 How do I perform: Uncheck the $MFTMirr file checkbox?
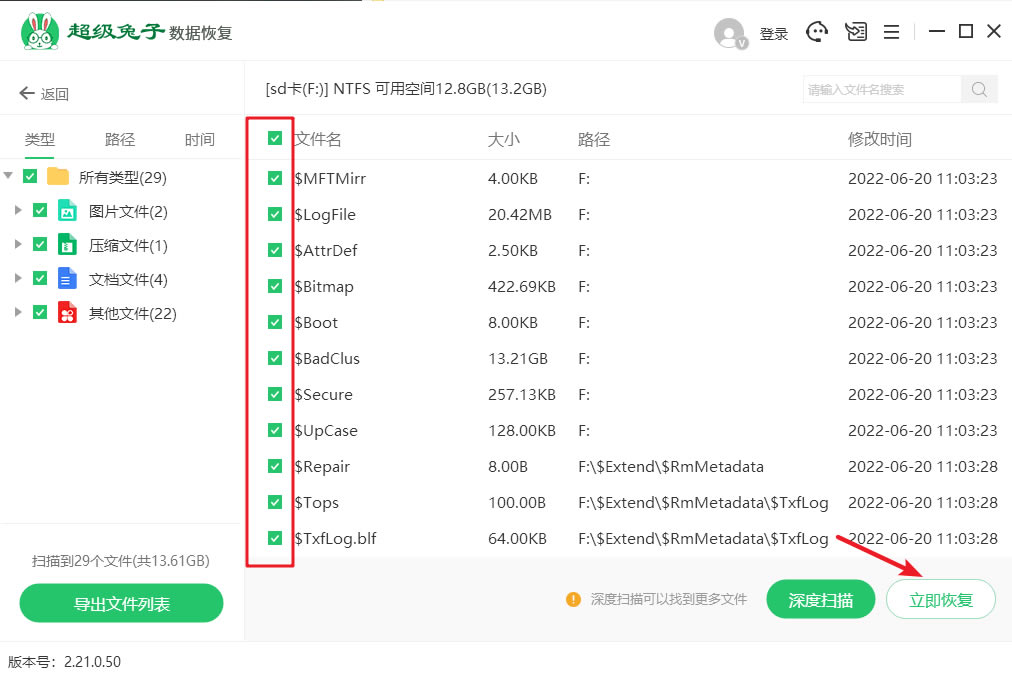273,178
